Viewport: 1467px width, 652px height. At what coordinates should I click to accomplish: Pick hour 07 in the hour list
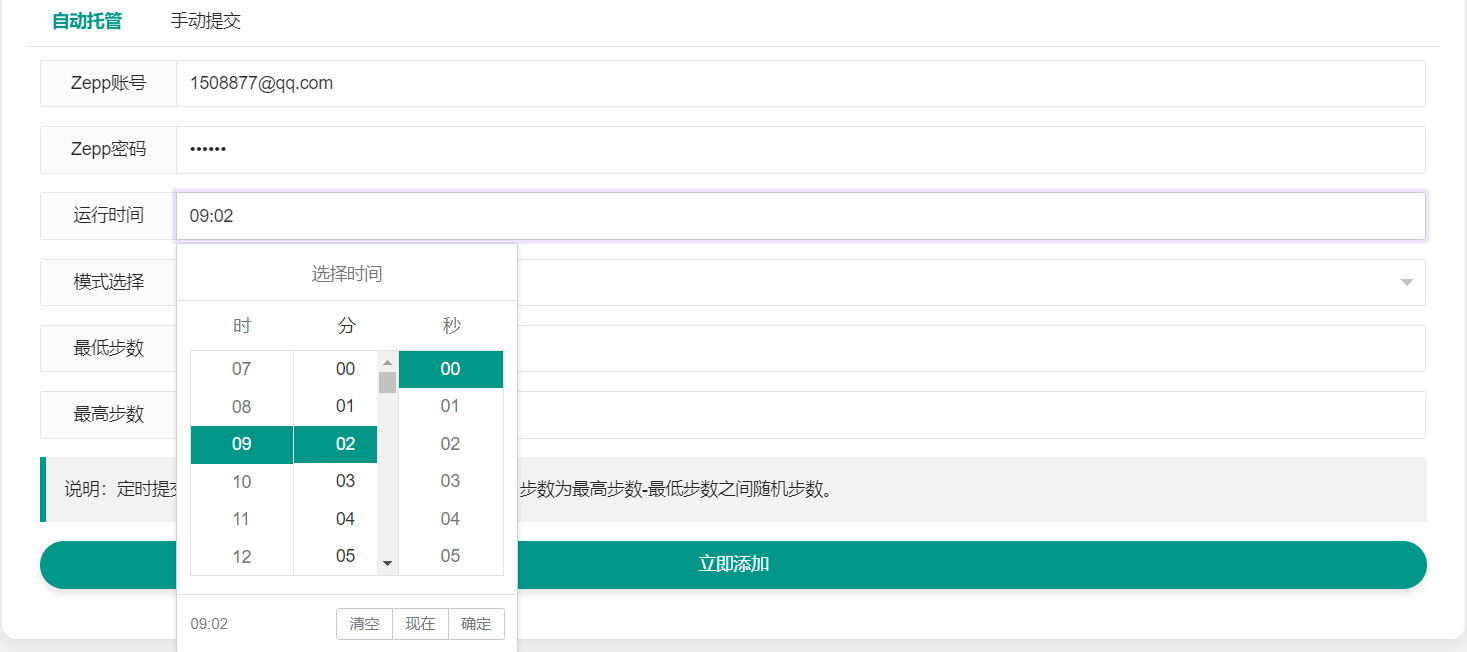(242, 369)
